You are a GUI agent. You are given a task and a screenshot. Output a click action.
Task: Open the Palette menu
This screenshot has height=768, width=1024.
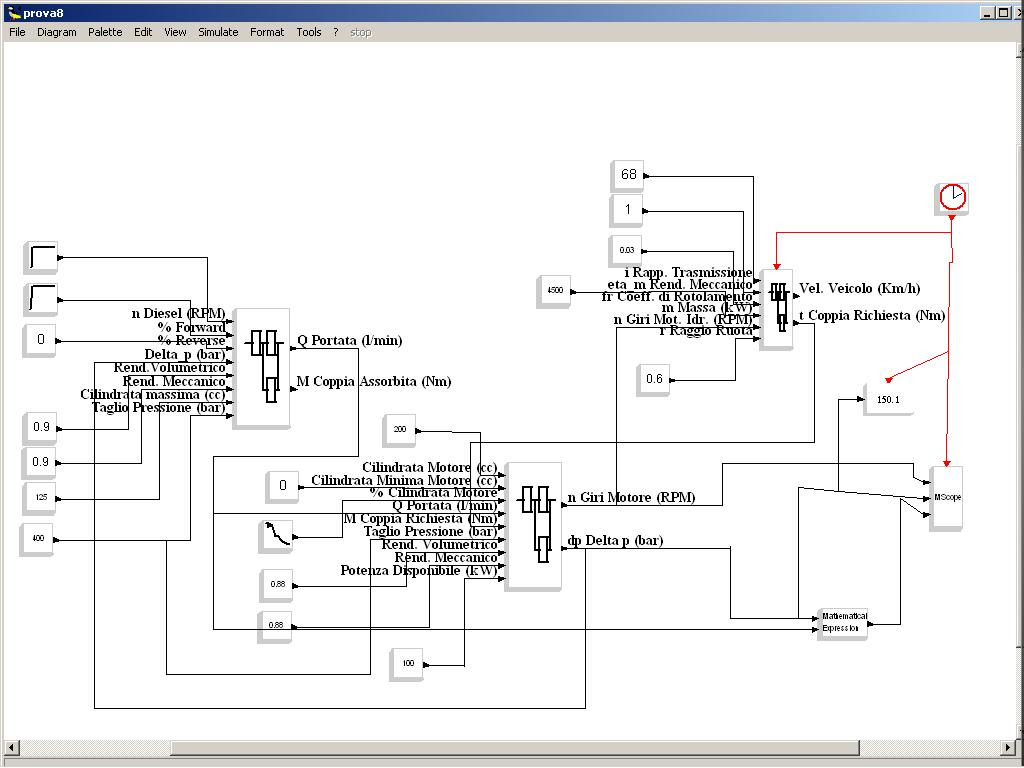(104, 31)
